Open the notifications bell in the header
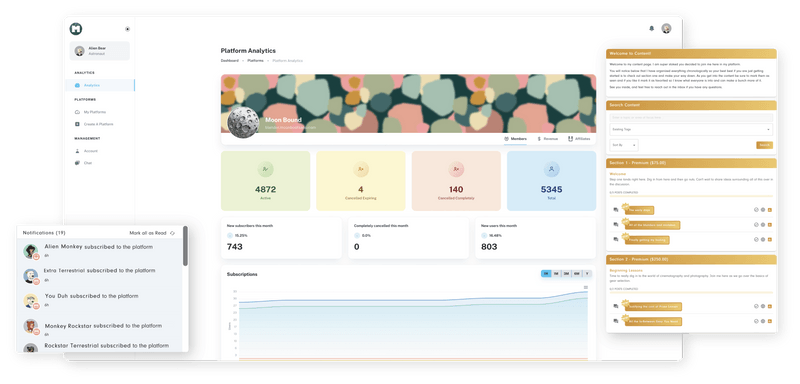Image resolution: width=800 pixels, height=384 pixels. point(652,29)
